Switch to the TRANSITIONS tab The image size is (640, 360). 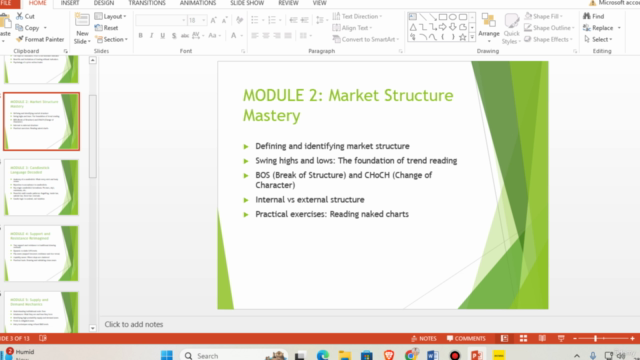147,3
